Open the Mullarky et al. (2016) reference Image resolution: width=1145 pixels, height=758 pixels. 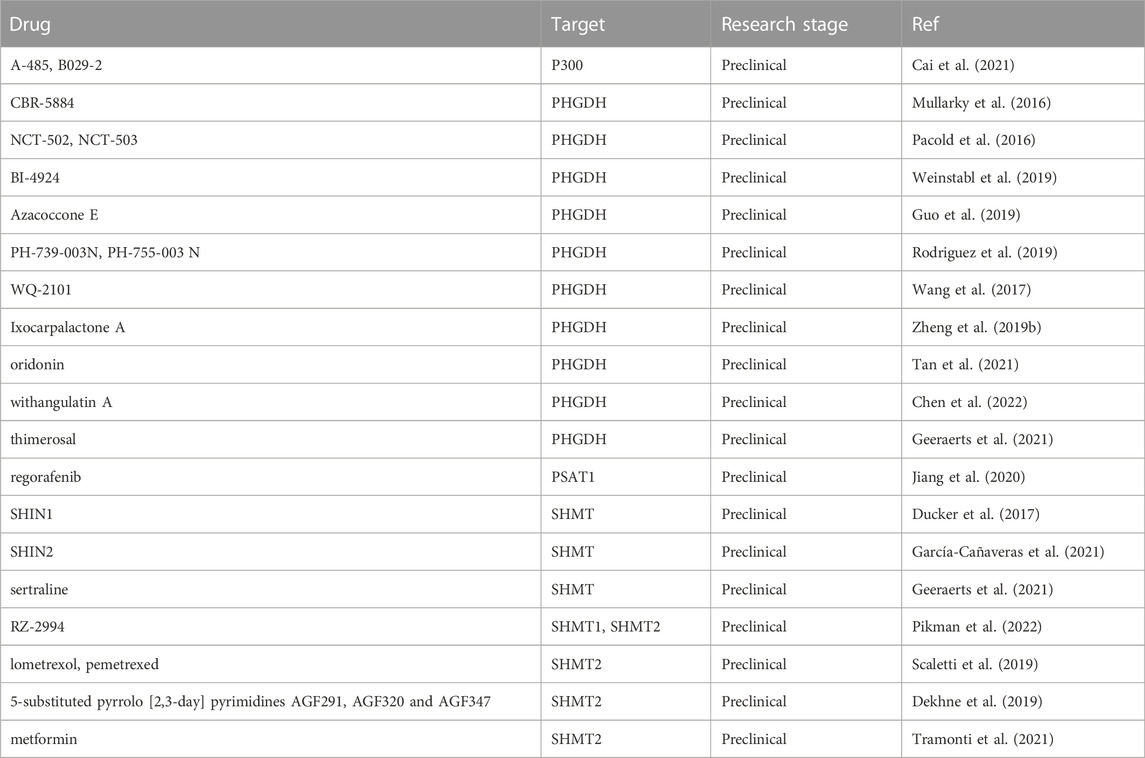tap(981, 103)
